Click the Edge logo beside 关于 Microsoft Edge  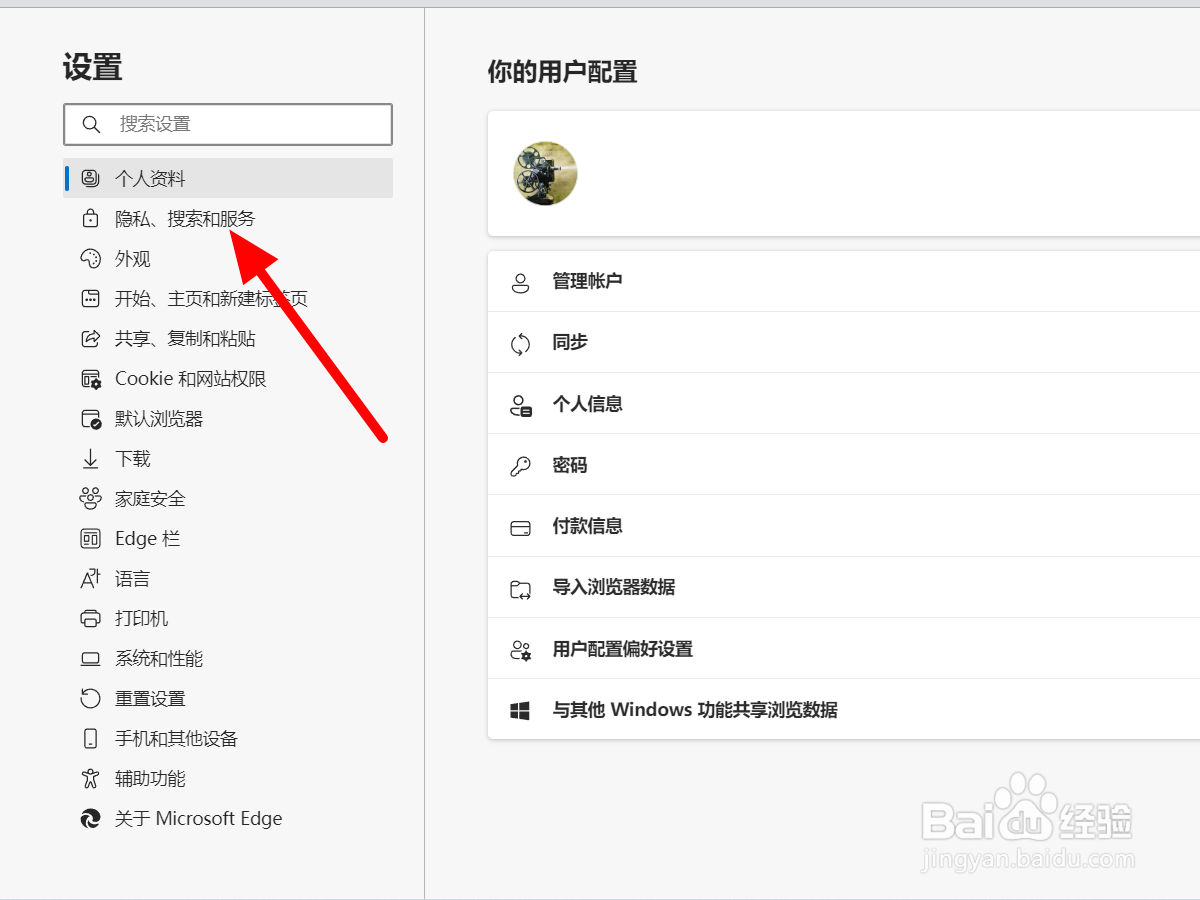point(90,819)
